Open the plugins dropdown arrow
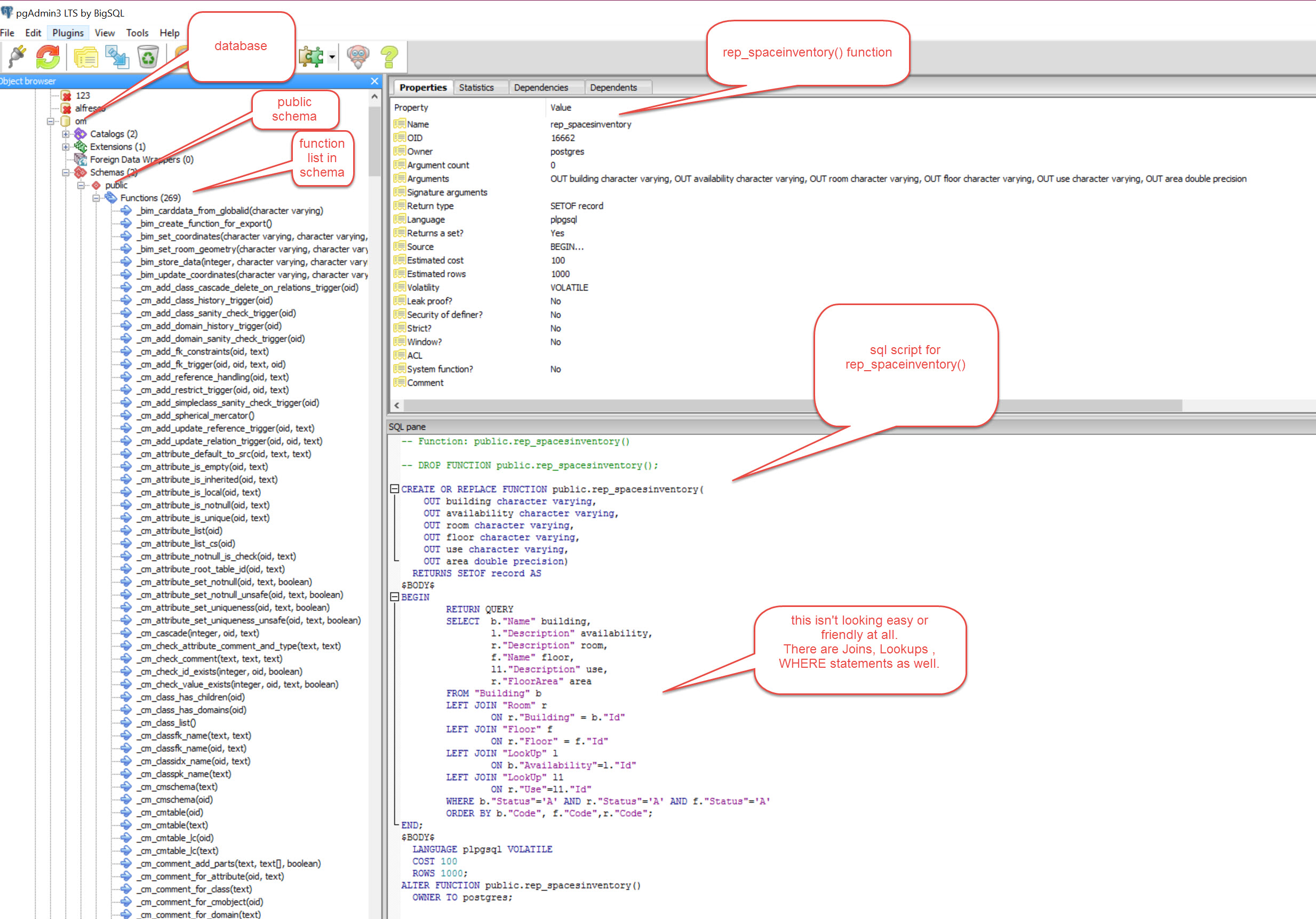 coord(332,57)
